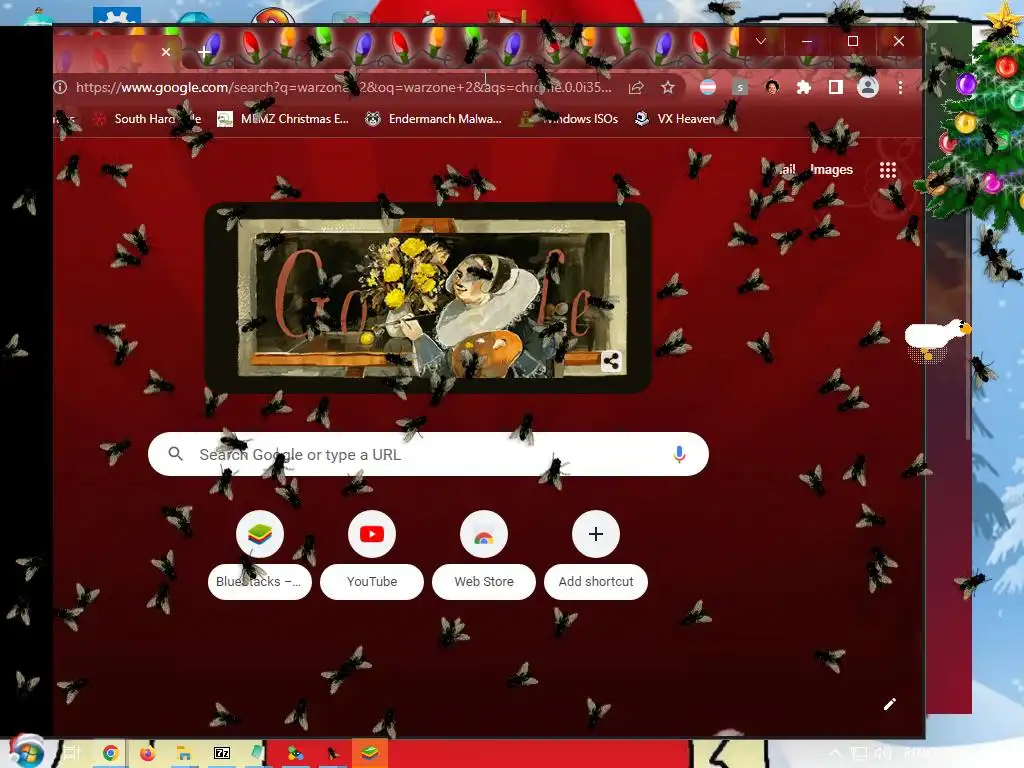Viewport: 1024px width, 768px height.
Task: Share this page icon in address bar
Action: pos(636,88)
